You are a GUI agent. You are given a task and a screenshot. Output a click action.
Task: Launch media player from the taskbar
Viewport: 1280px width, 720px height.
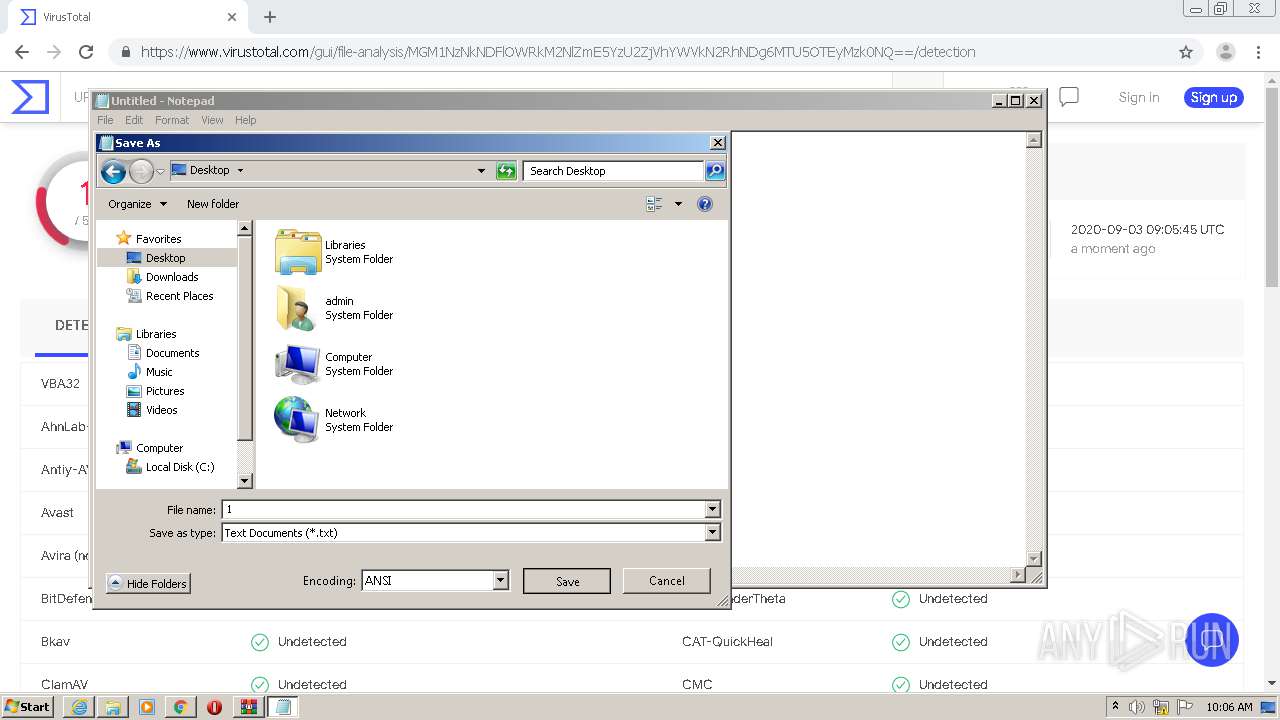click(147, 707)
